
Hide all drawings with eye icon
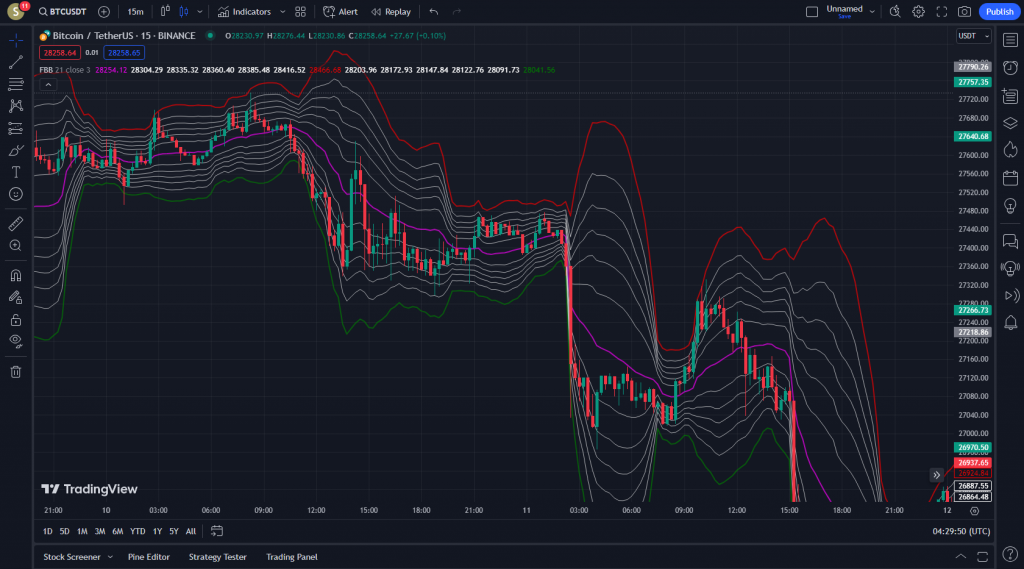pyautogui.click(x=15, y=341)
